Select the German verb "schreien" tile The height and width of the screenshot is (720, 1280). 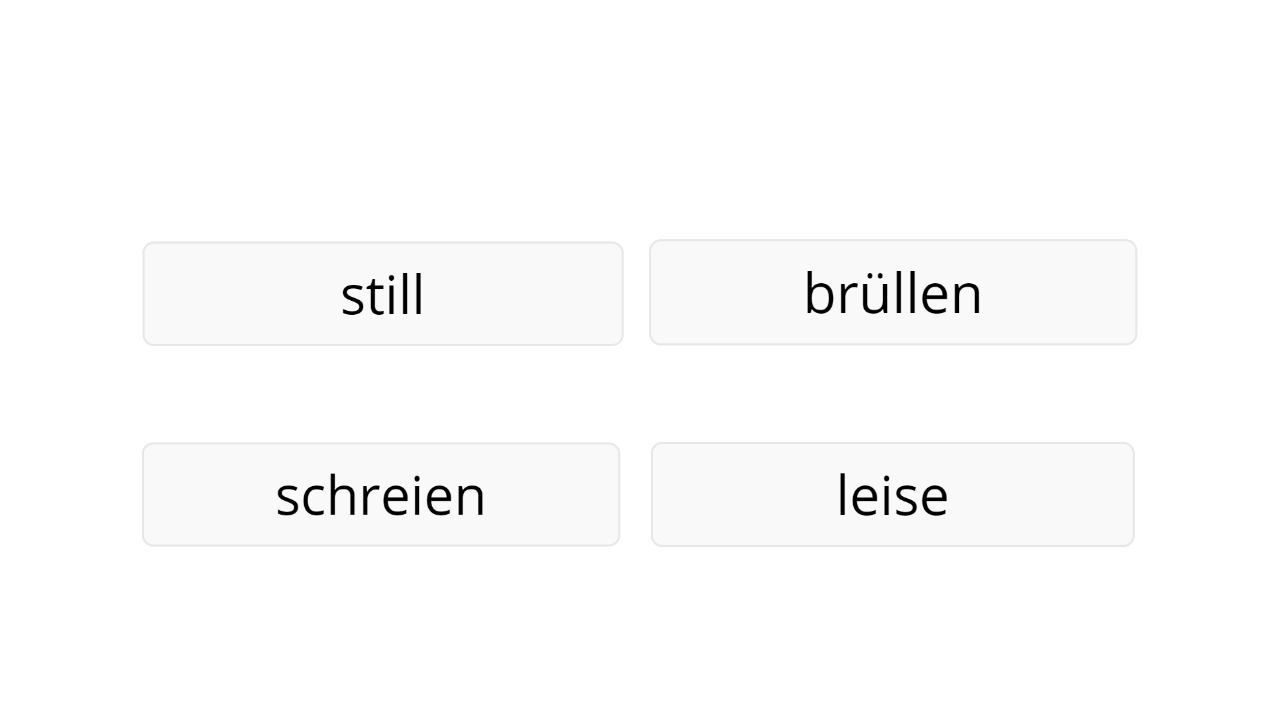[x=381, y=495]
